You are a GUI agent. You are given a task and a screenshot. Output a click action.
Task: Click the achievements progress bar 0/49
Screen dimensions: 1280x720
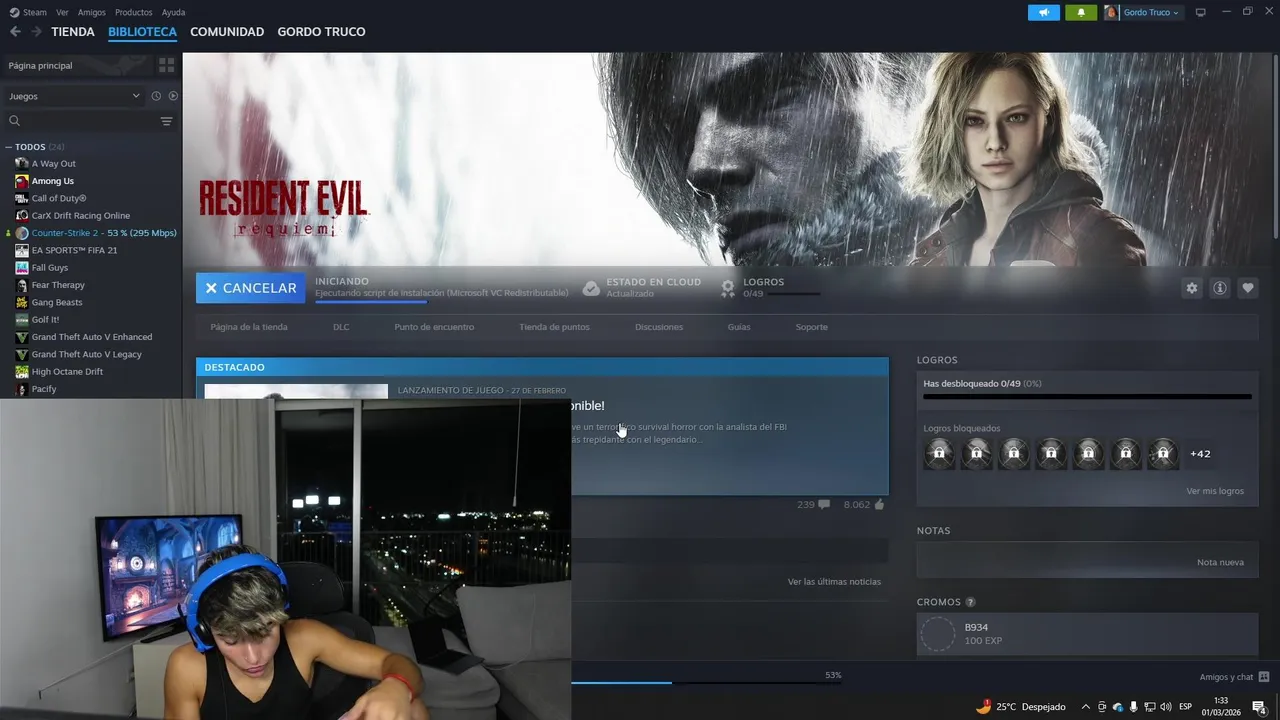click(x=1087, y=396)
